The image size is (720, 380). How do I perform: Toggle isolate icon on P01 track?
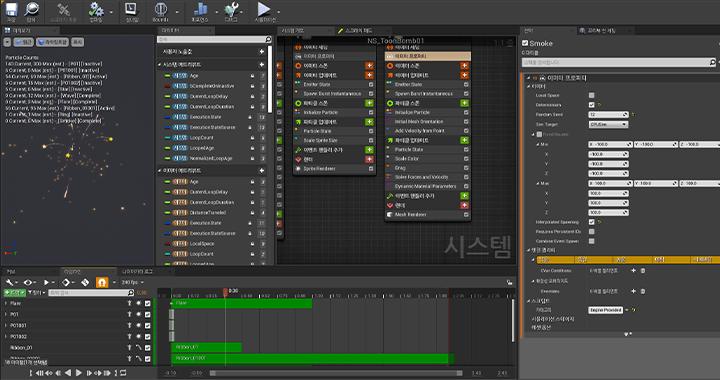pyautogui.click(x=129, y=314)
